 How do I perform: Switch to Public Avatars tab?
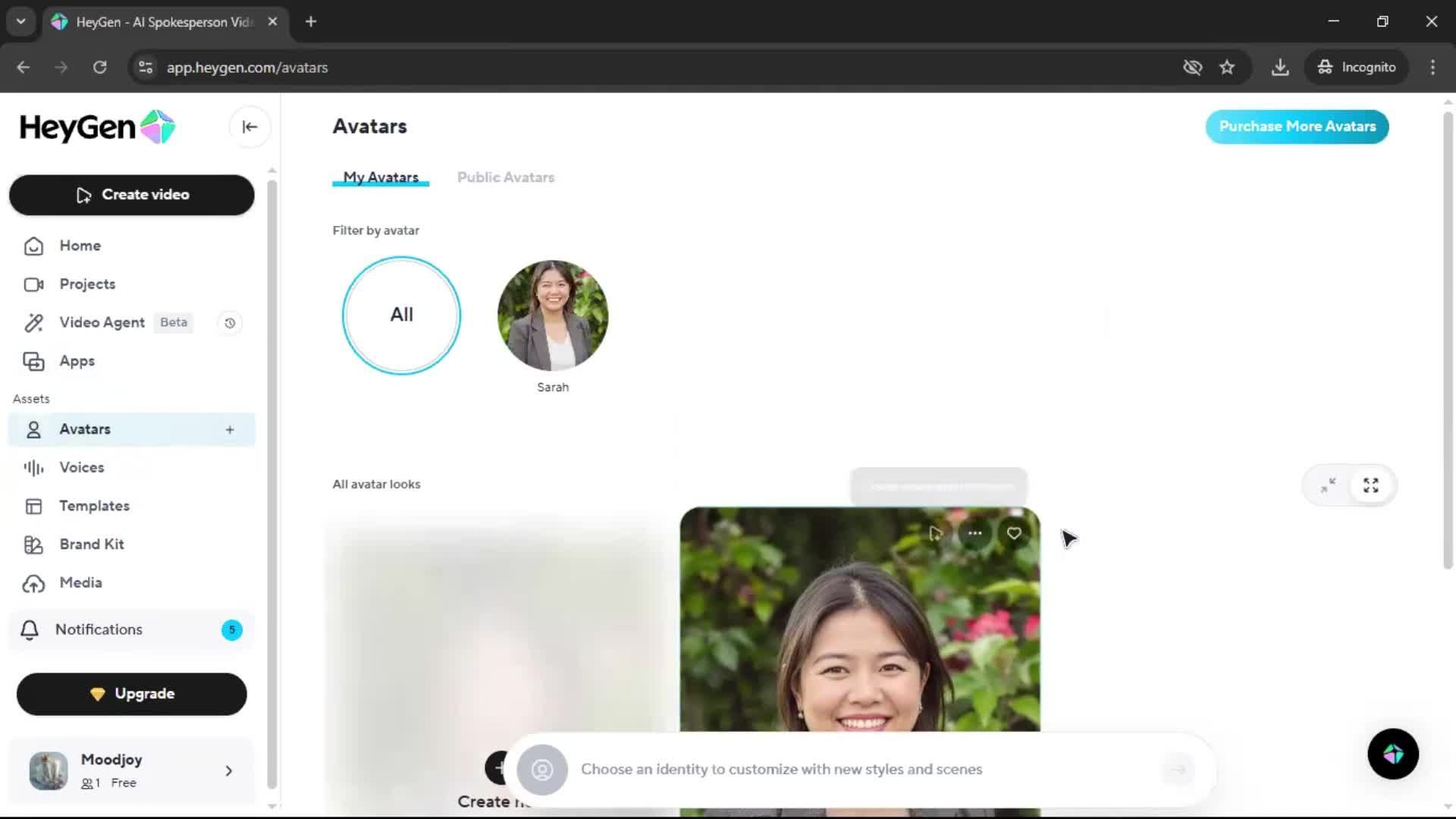pos(505,177)
